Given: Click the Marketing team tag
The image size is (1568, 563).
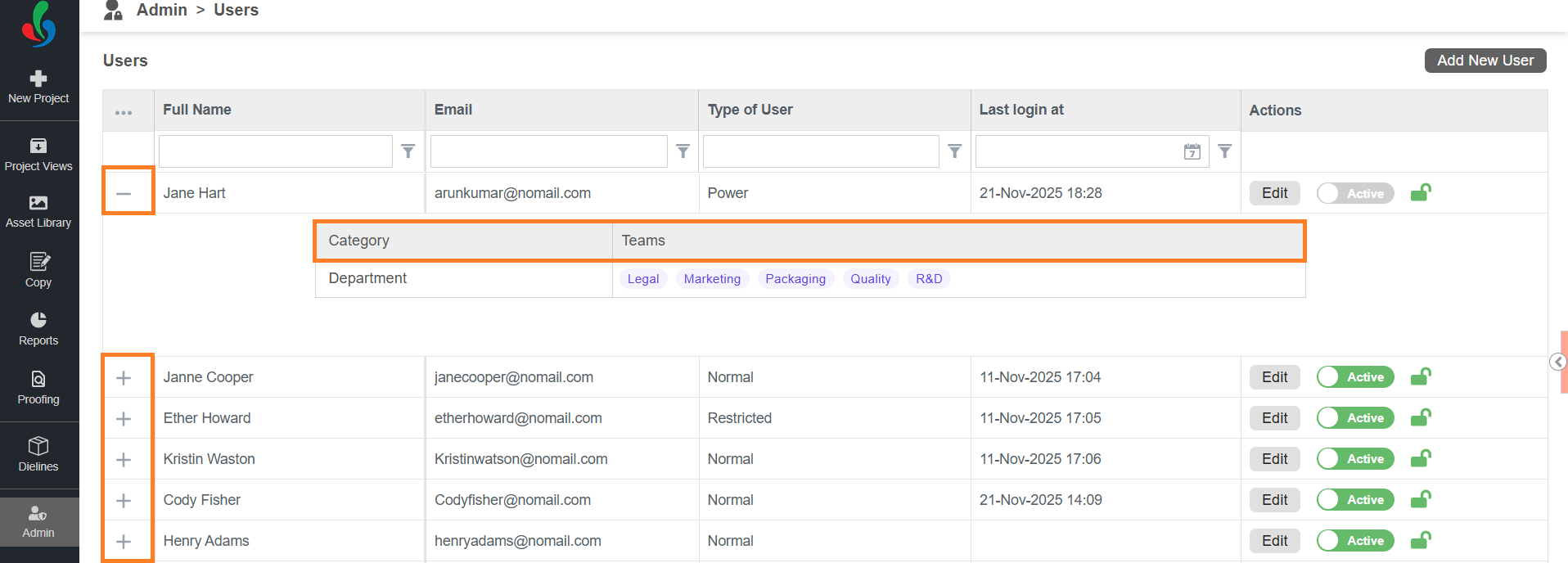Looking at the screenshot, I should click(x=712, y=279).
